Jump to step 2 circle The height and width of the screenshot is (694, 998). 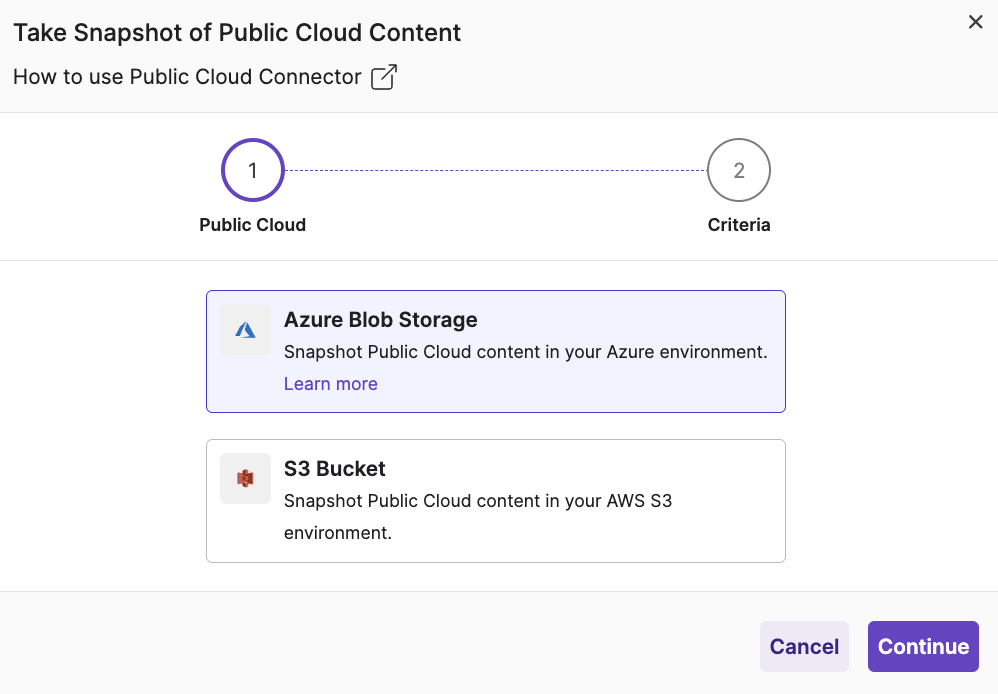(739, 170)
